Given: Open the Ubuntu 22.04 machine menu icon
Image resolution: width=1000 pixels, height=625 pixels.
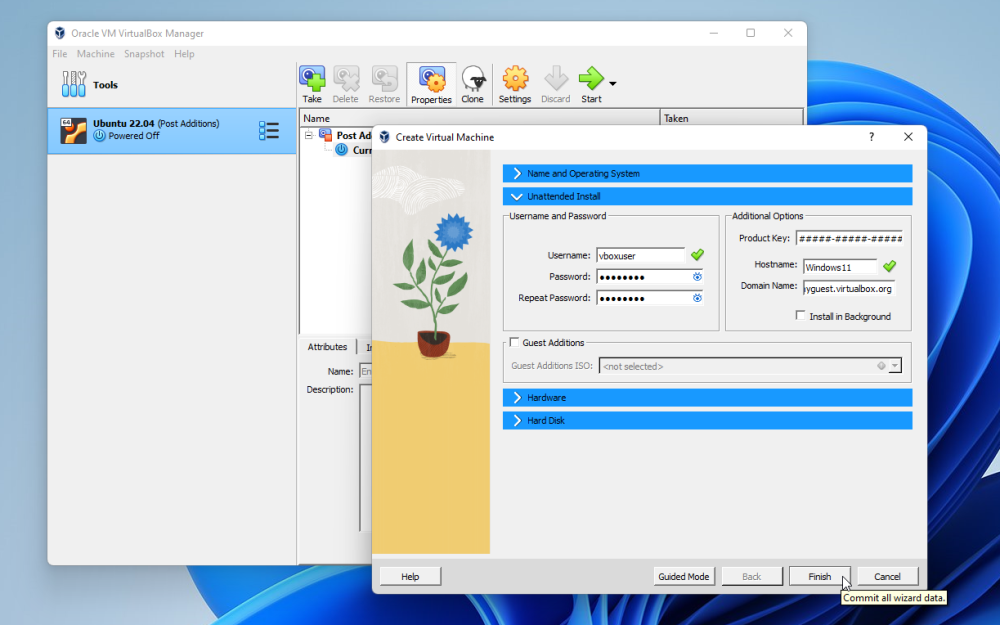Looking at the screenshot, I should tap(269, 131).
